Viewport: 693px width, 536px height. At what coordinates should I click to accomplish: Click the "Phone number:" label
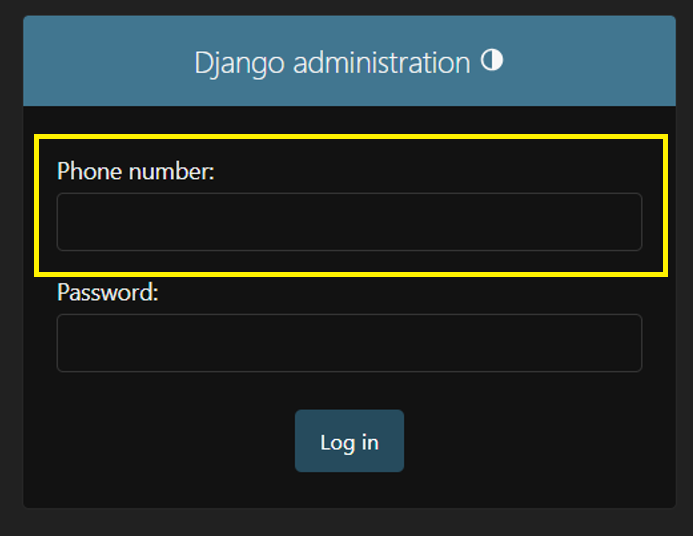136,171
